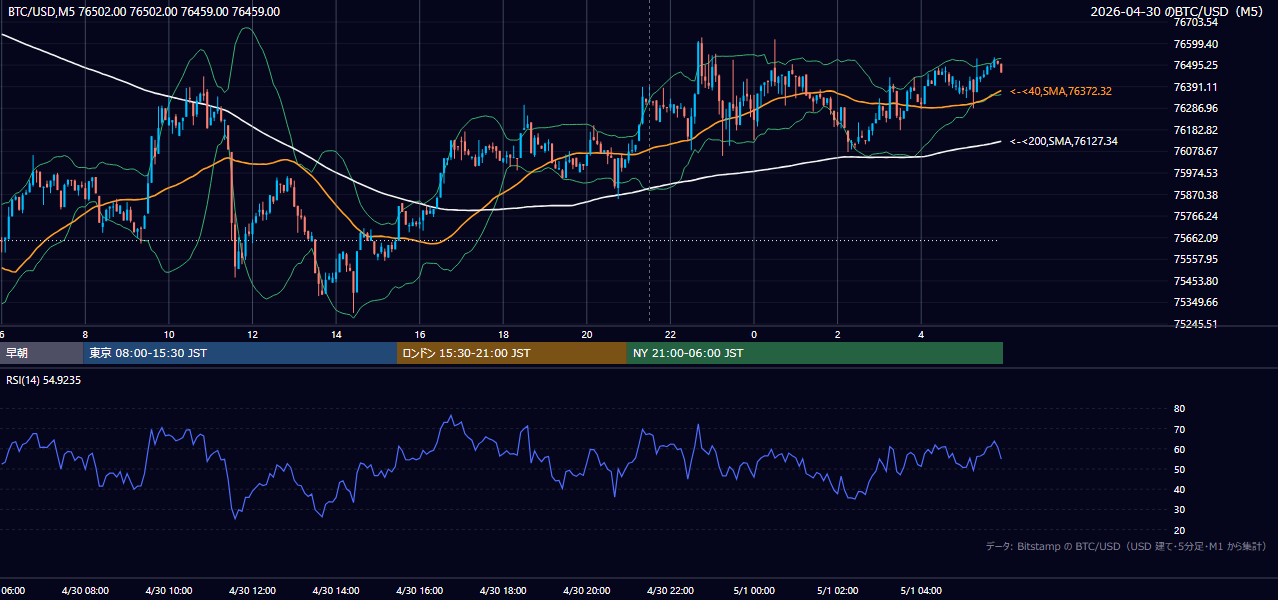Click bottom time label 4/30 10:00
Image resolution: width=1278 pixels, height=600 pixels.
point(169,591)
